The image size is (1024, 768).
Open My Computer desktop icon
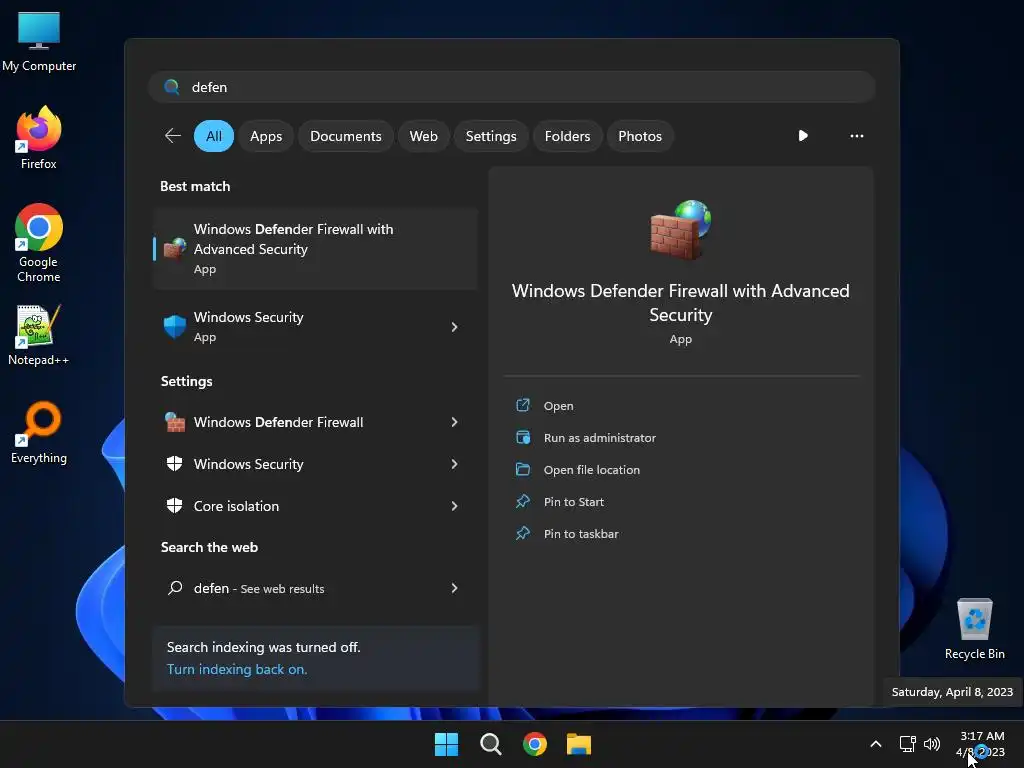point(39,40)
